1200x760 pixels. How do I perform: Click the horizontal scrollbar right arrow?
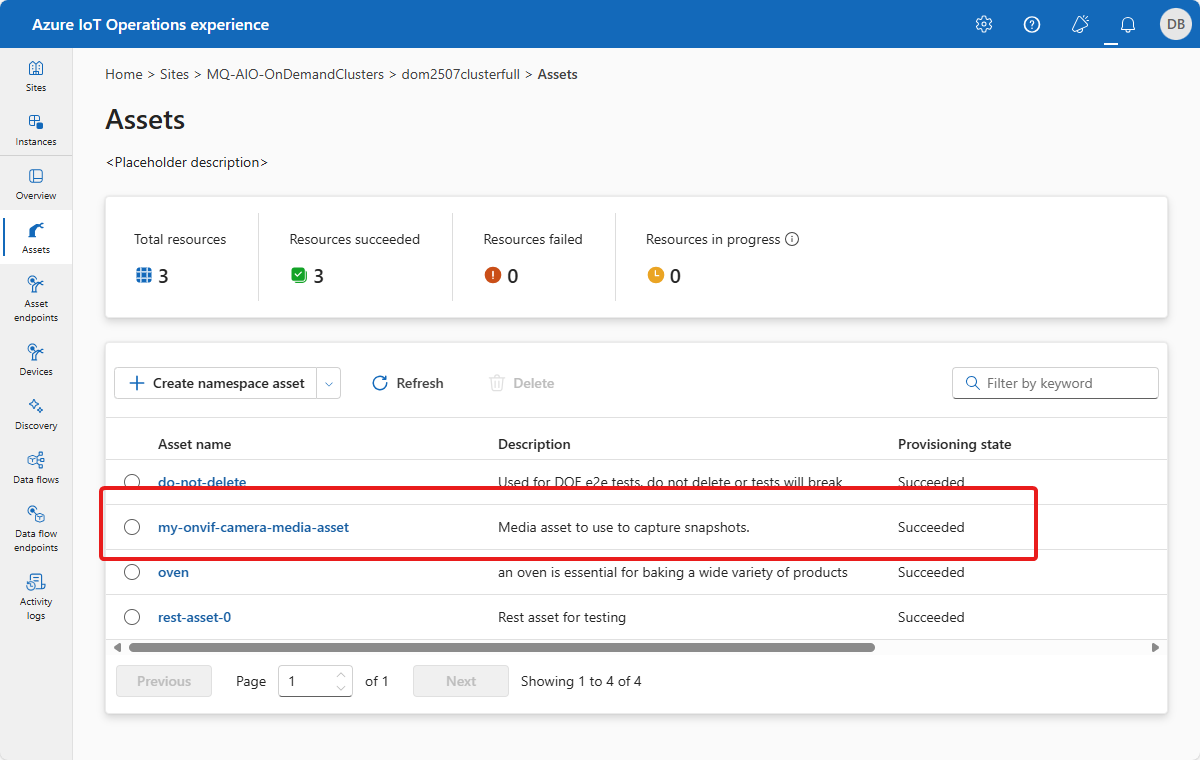tap(1155, 648)
